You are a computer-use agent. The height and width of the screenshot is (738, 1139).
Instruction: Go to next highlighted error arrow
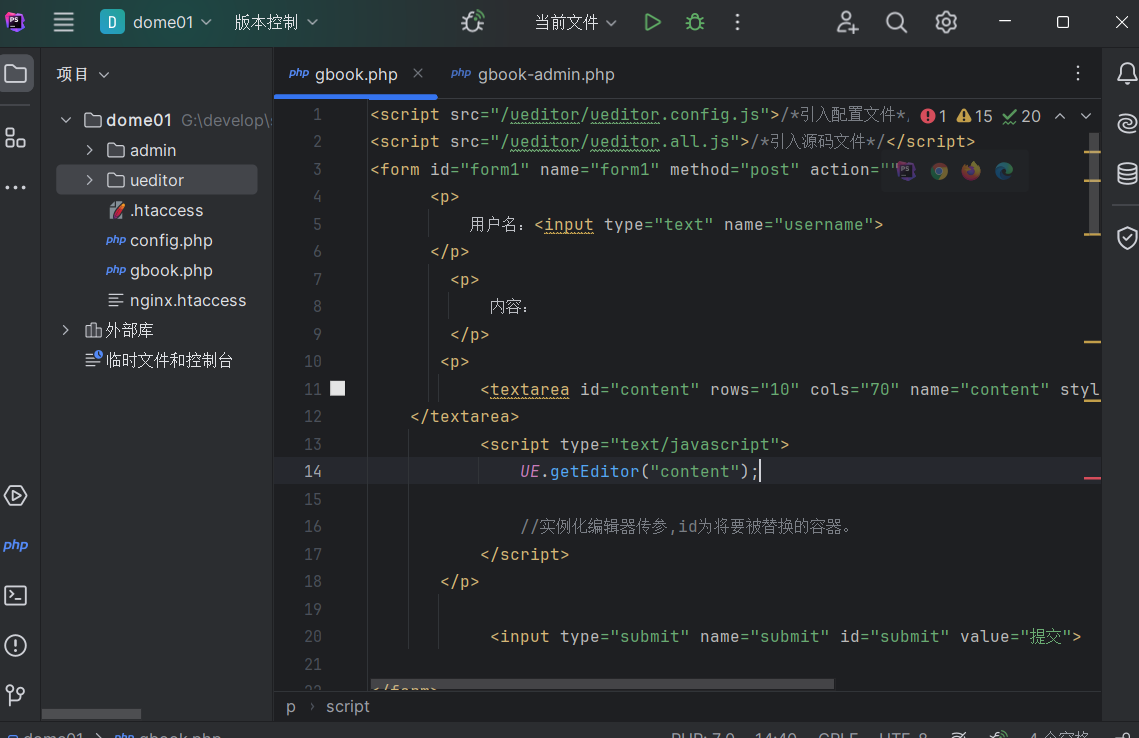[x=1086, y=115]
